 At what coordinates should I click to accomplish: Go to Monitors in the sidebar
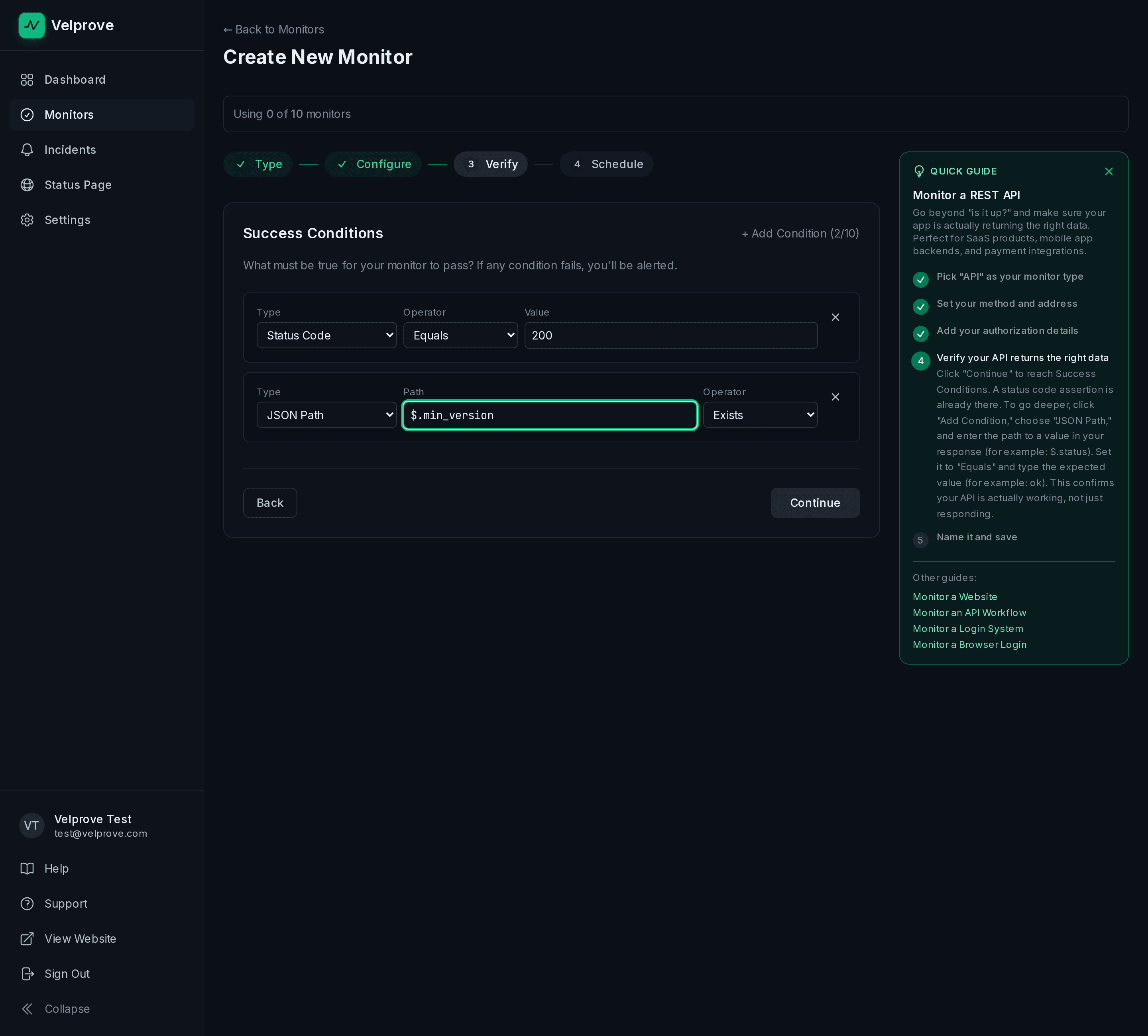point(102,115)
